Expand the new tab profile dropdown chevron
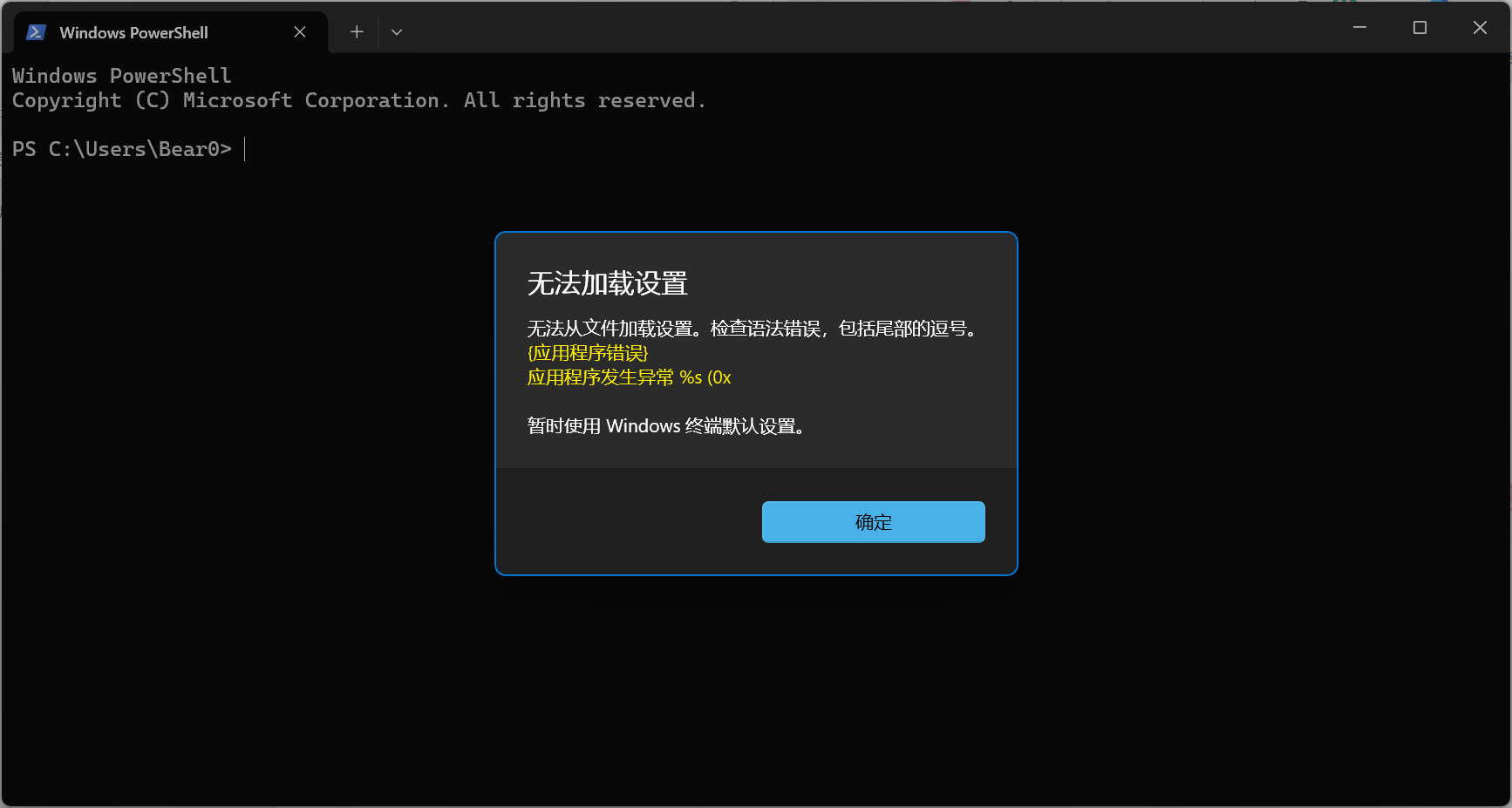 point(397,32)
